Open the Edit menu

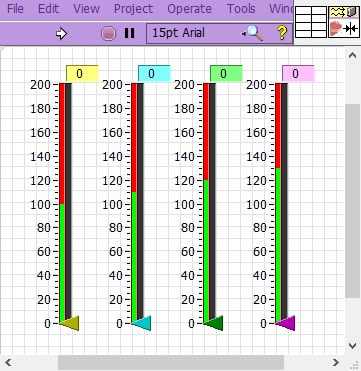click(x=49, y=9)
